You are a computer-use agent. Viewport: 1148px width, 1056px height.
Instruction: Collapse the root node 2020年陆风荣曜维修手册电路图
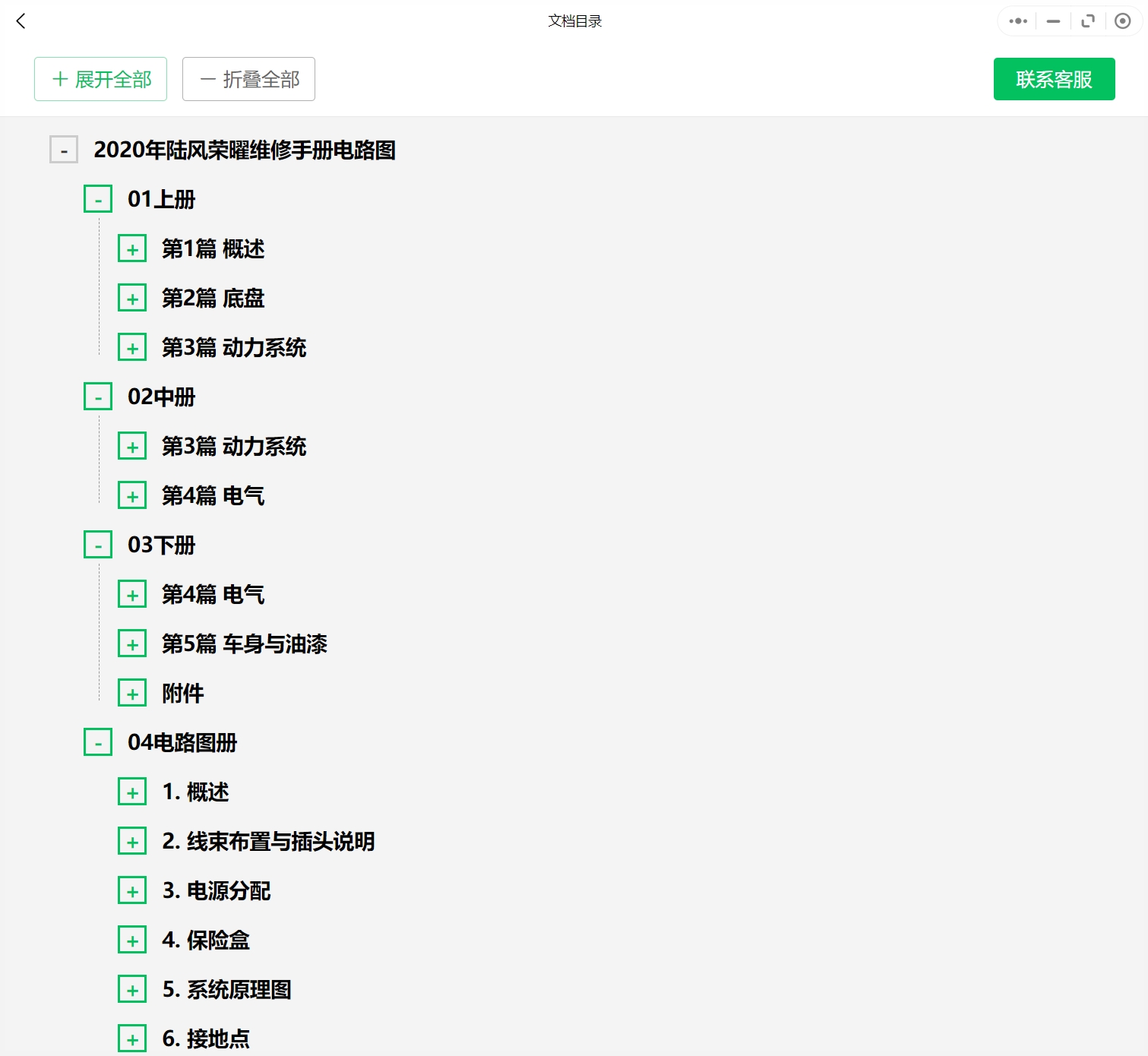coord(64,150)
